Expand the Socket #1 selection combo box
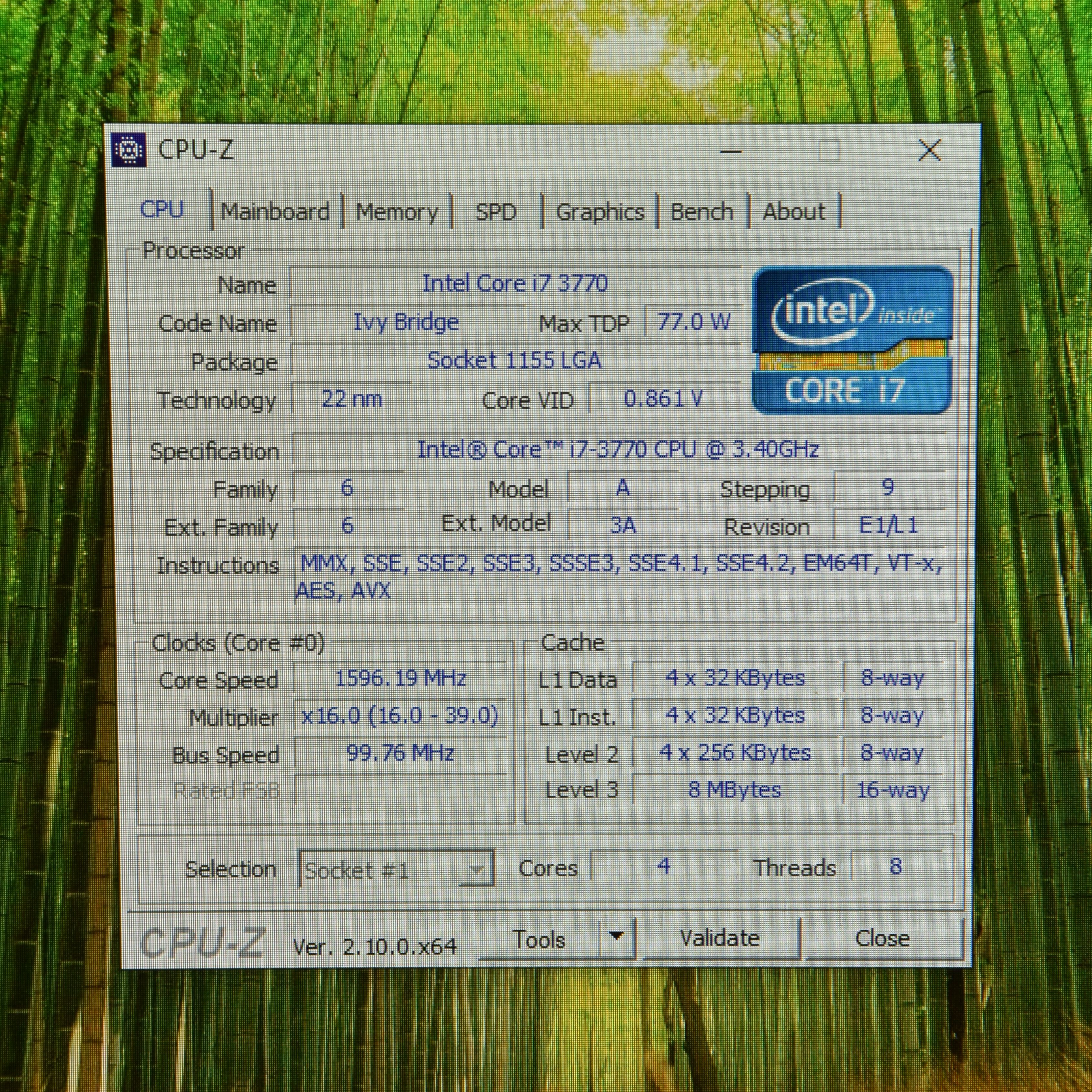Screen dimensions: 1092x1092 pos(396,869)
